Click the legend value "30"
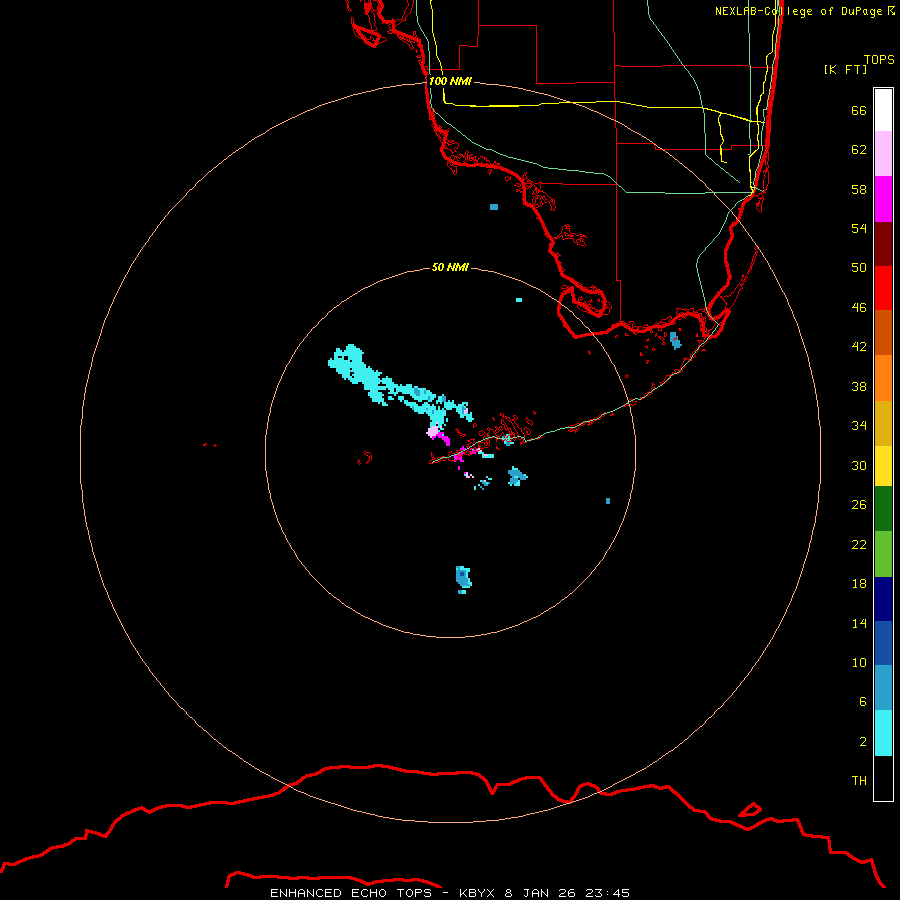This screenshot has height=900, width=900. pyautogui.click(x=859, y=465)
